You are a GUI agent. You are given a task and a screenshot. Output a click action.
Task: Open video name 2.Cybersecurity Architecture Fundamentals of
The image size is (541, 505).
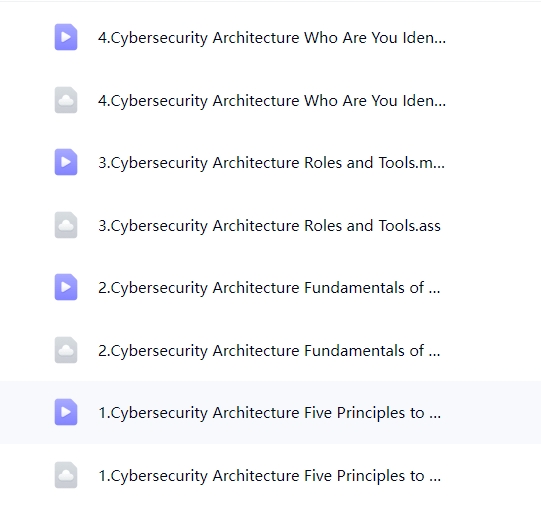[269, 288]
